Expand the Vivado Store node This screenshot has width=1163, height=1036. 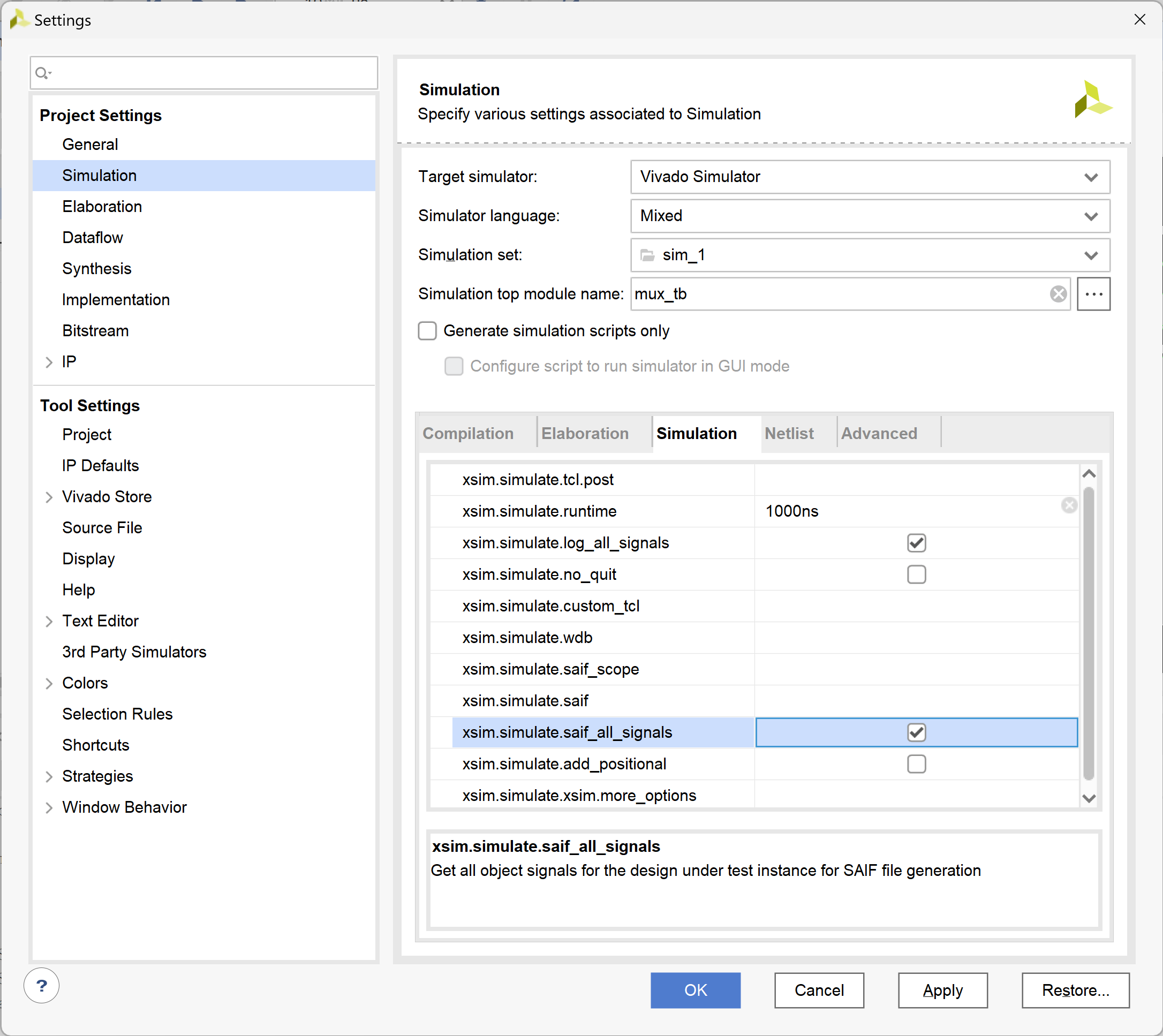(49, 497)
